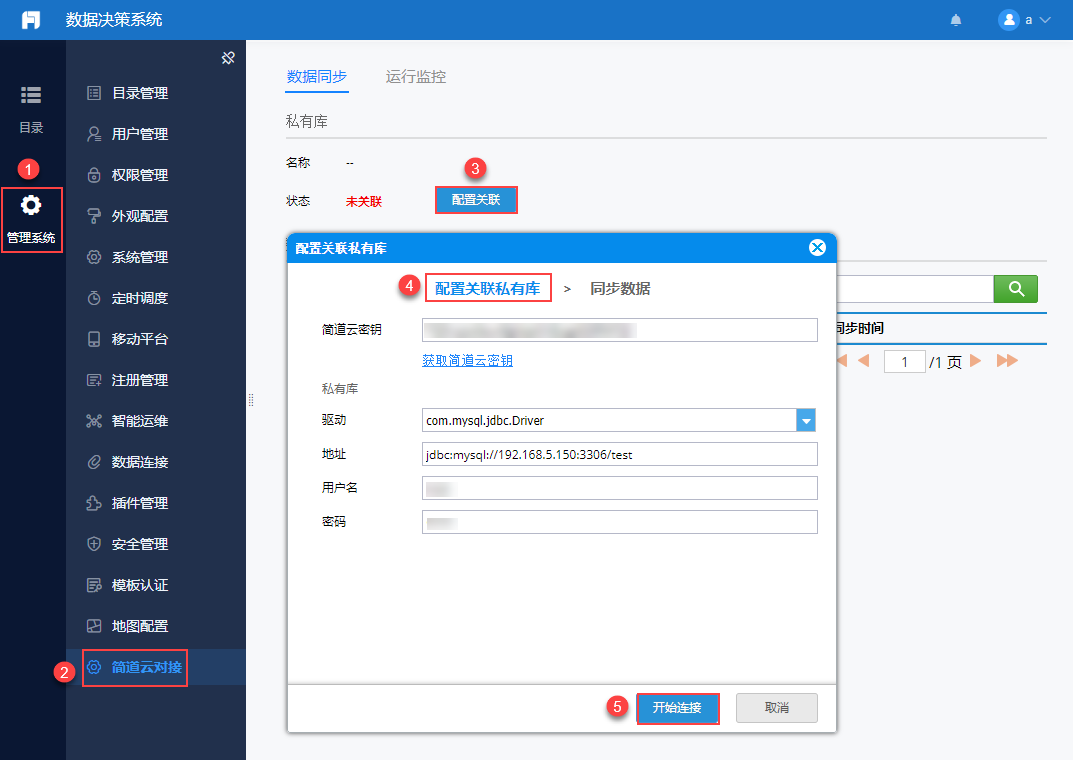Open the 获取简道云密钥 link
1073x760 pixels.
pyautogui.click(x=467, y=361)
